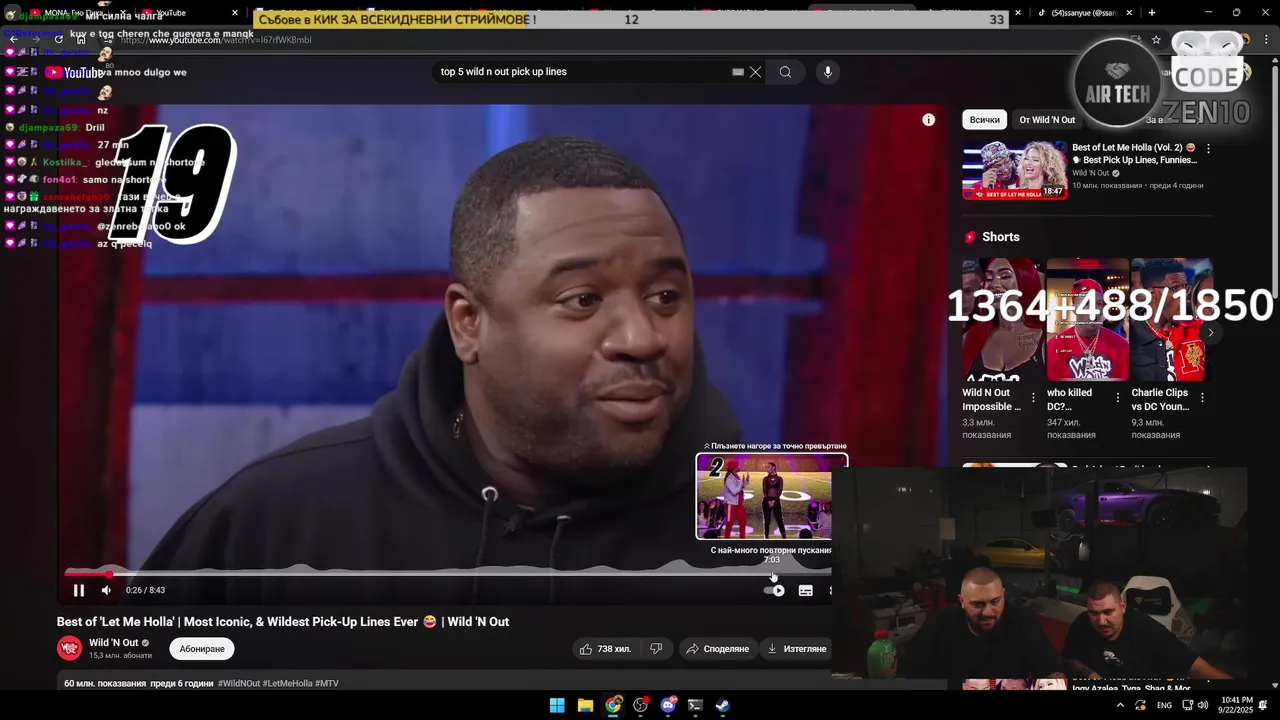This screenshot has width=1280, height=720.
Task: Open Best of Let Me Holla Vol. 2 thumbnail
Action: 1014,170
